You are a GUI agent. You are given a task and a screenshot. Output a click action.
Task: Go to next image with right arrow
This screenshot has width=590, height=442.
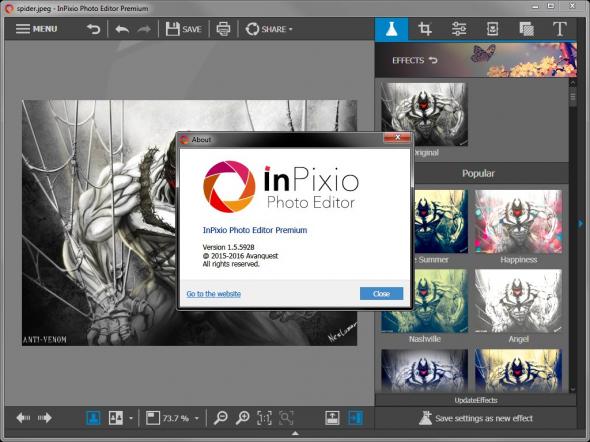click(44, 418)
